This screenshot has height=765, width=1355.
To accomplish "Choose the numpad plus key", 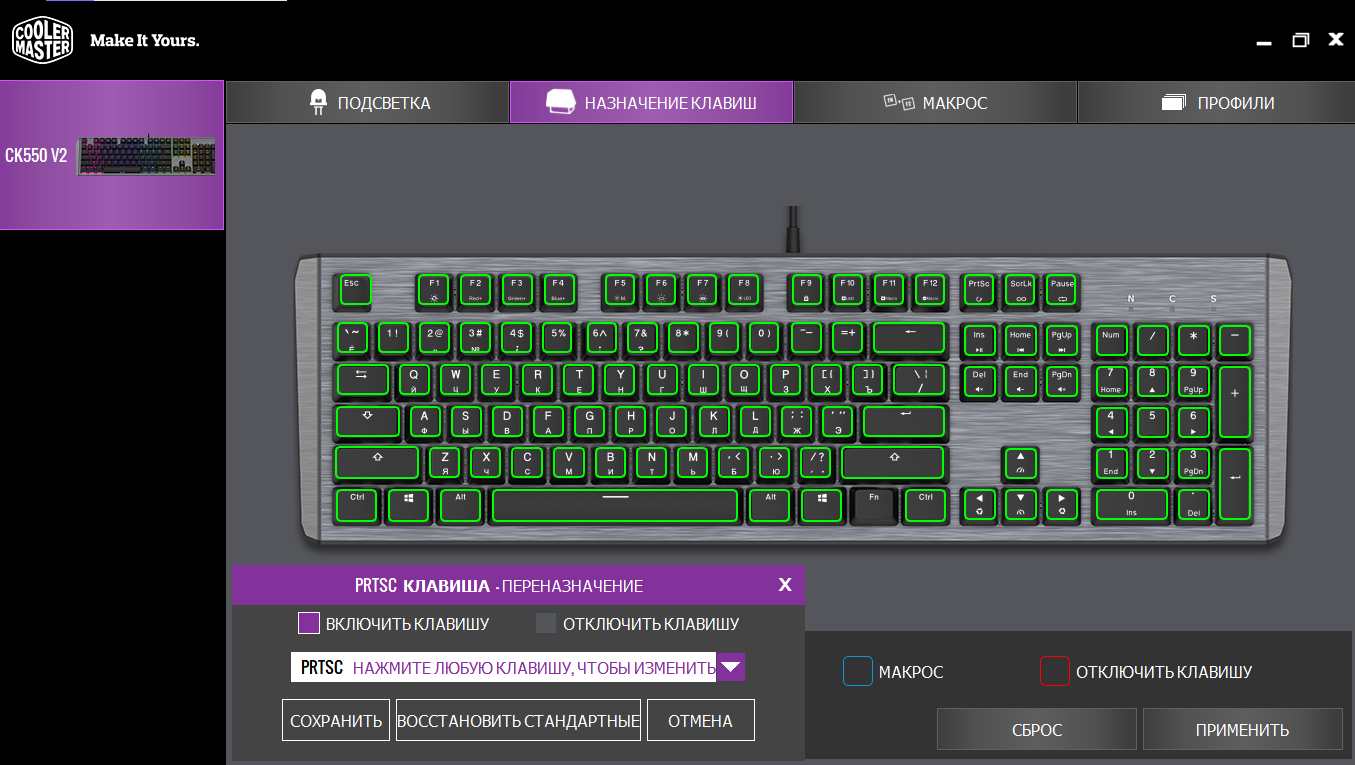I will click(x=1235, y=401).
